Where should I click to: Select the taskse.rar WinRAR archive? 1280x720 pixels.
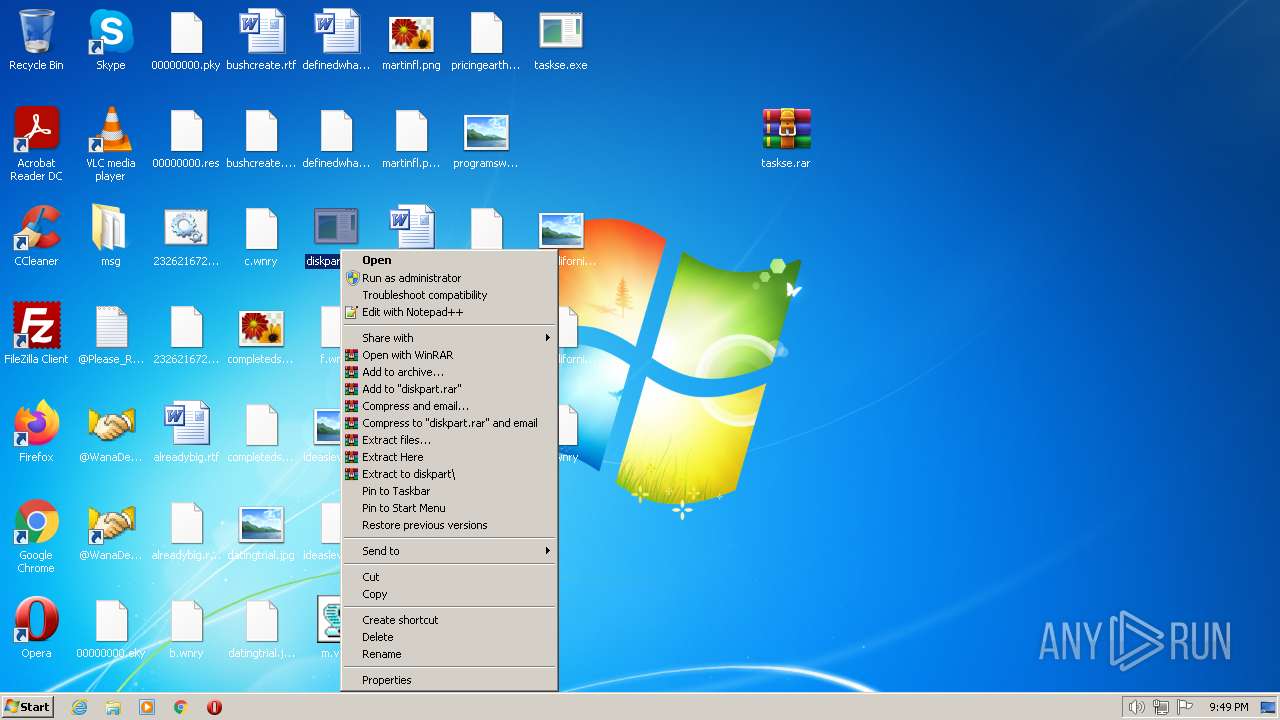[786, 138]
